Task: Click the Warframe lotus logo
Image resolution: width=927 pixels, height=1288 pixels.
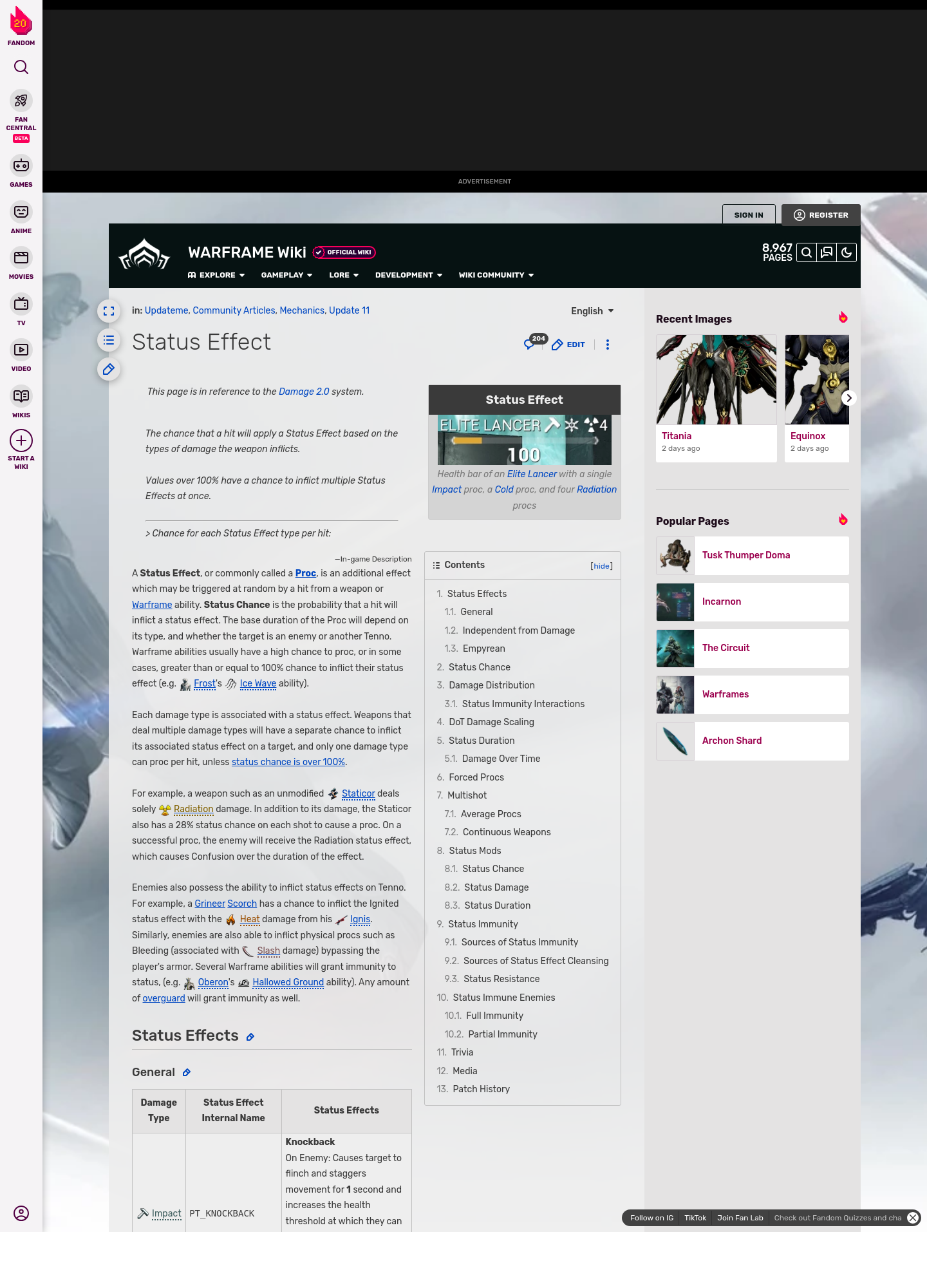Action: [144, 255]
